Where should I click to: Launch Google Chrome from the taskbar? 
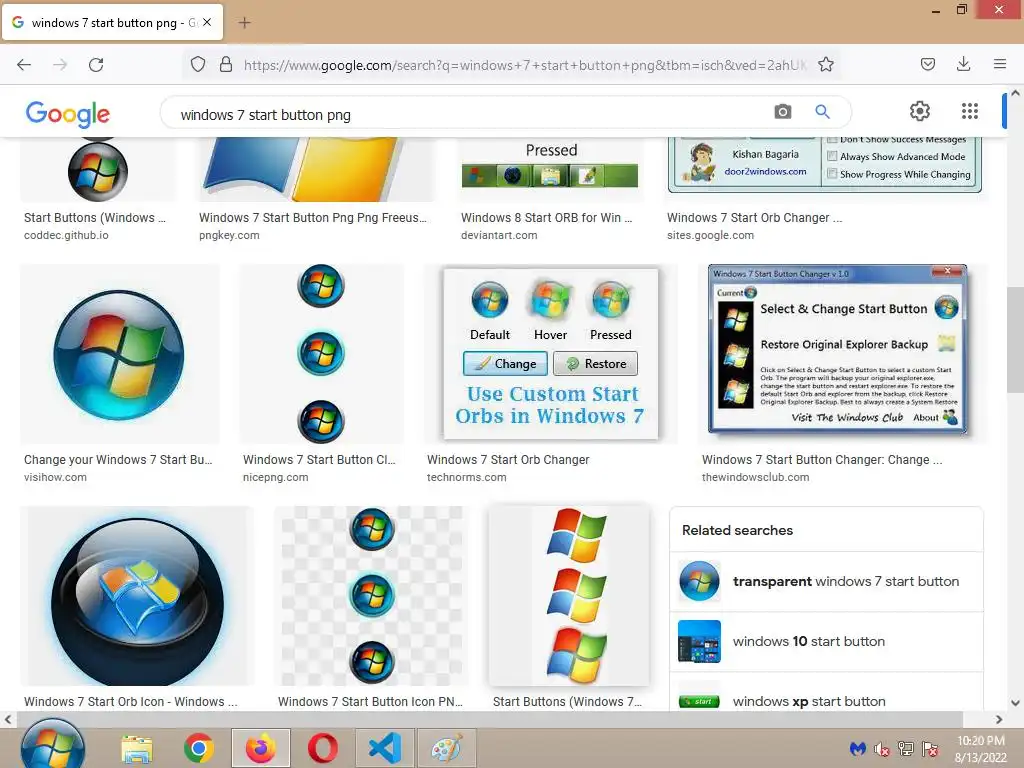199,748
